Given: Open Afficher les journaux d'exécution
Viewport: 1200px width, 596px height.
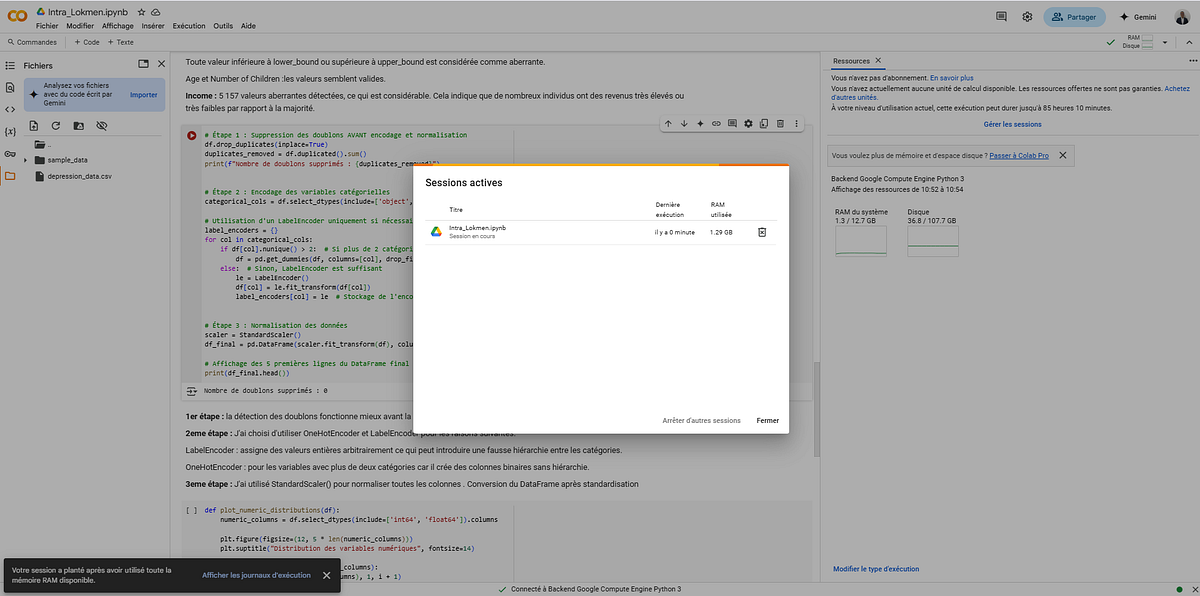Looking at the screenshot, I should 257,575.
